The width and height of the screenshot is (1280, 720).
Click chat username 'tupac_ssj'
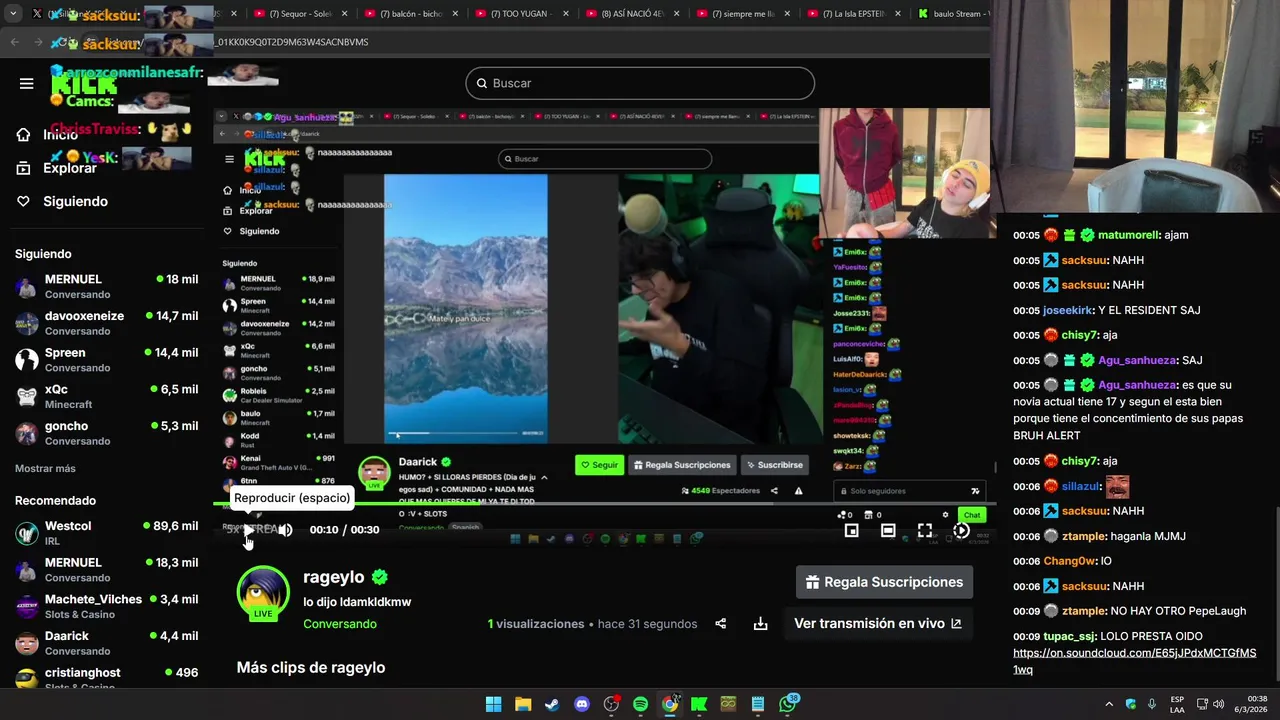1071,636
